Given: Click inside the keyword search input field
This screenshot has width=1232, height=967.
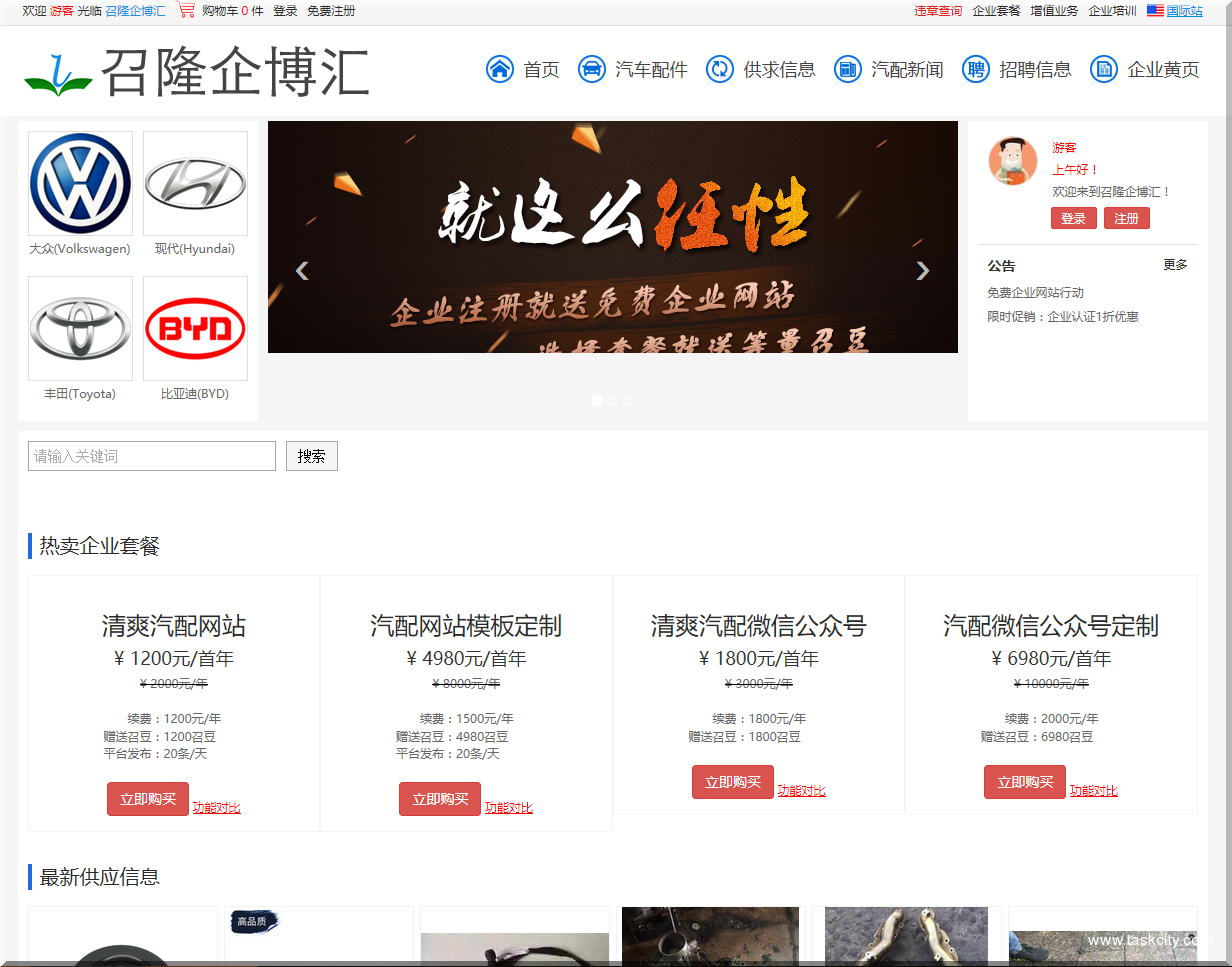Looking at the screenshot, I should pyautogui.click(x=151, y=456).
